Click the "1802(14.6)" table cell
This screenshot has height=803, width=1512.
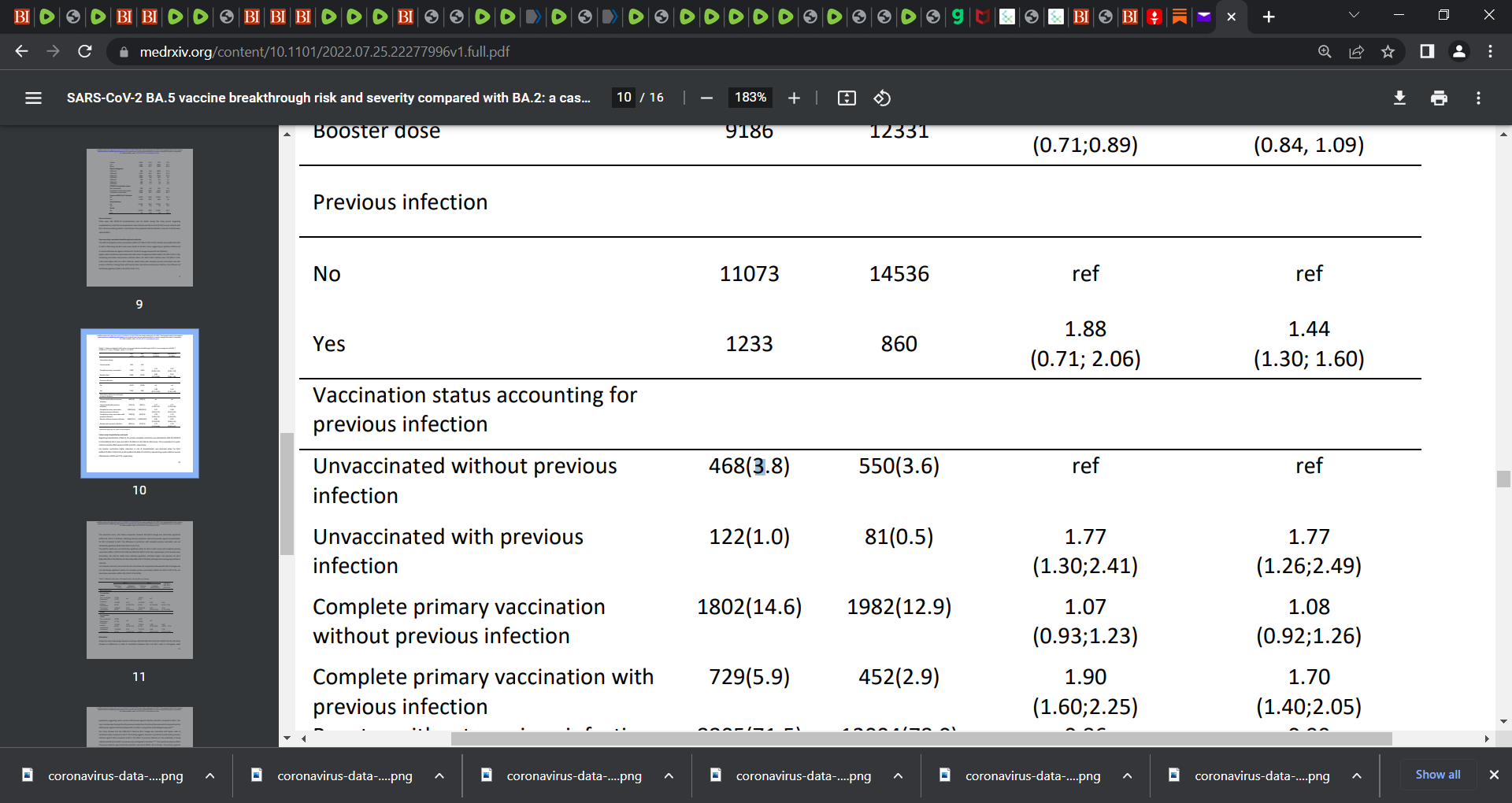point(749,607)
